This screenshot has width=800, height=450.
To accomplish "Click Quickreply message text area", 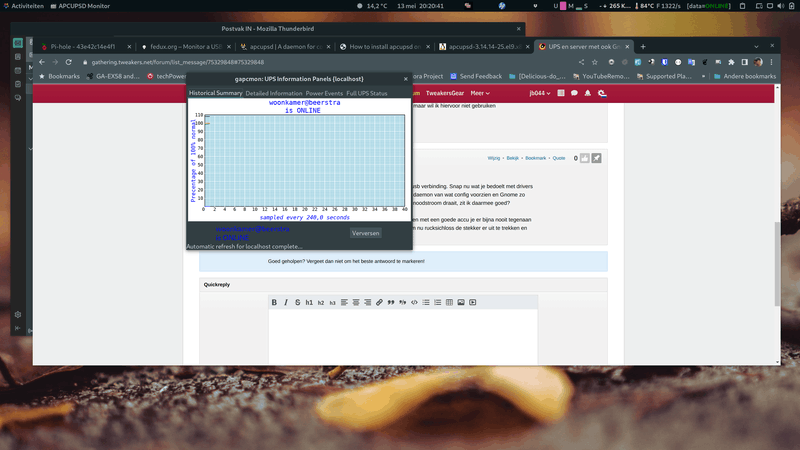I will [403, 337].
